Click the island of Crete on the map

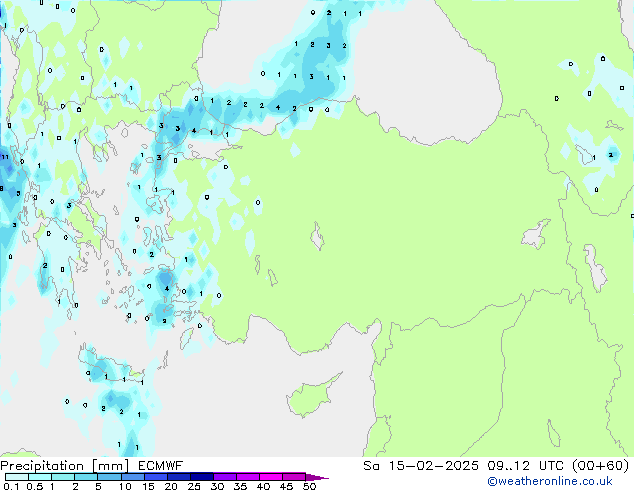[x=111, y=366]
